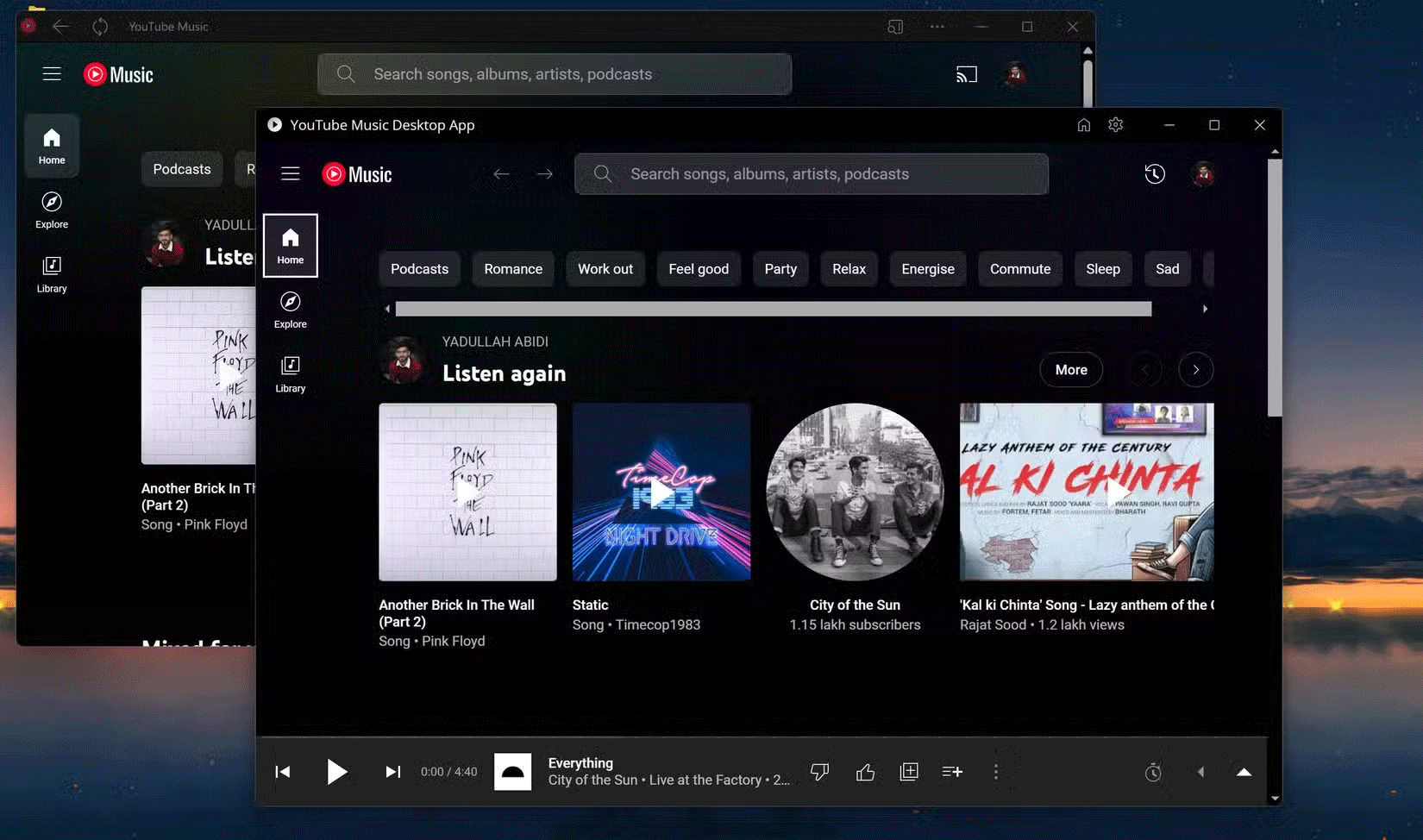The image size is (1423, 840).
Task: Switch to the Podcasts category
Action: (419, 268)
